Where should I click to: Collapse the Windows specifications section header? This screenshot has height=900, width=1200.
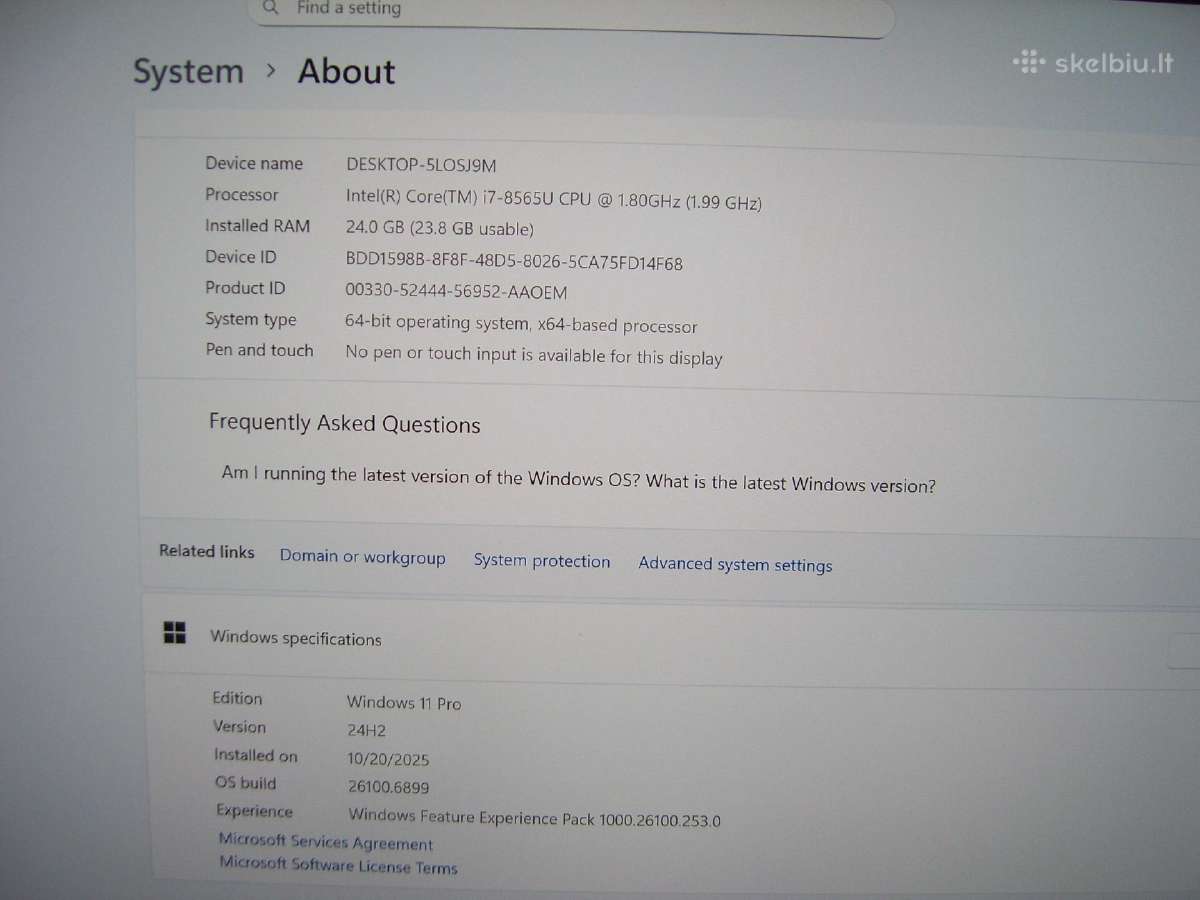coord(672,641)
